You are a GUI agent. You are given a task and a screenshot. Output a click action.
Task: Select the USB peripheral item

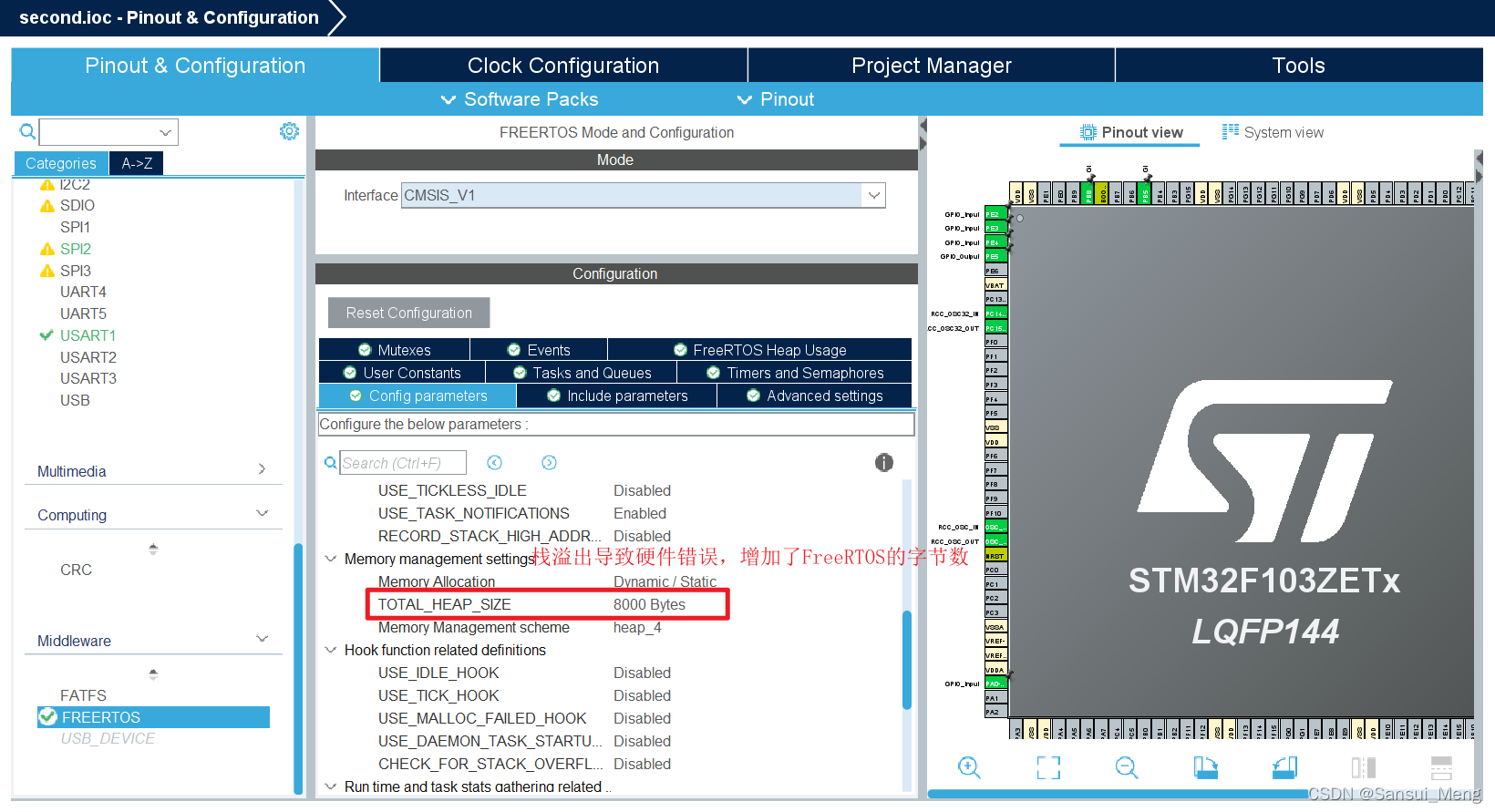click(75, 400)
